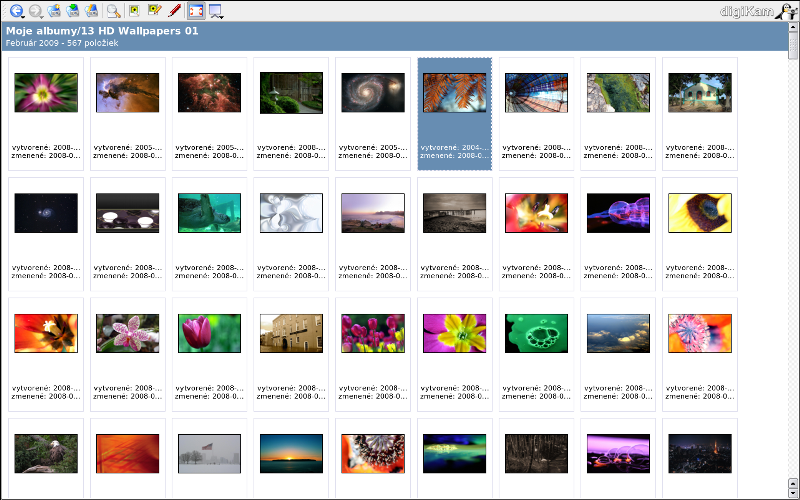Screen dimensions: 800x500
Task: Select the sunset over sea horizon thumbnail
Action: [x=291, y=454]
